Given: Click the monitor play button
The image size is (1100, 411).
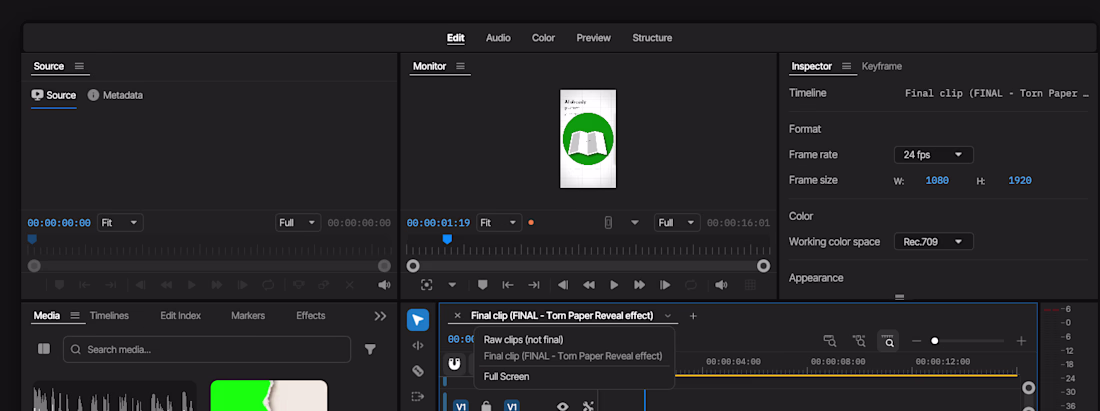Looking at the screenshot, I should (x=614, y=285).
